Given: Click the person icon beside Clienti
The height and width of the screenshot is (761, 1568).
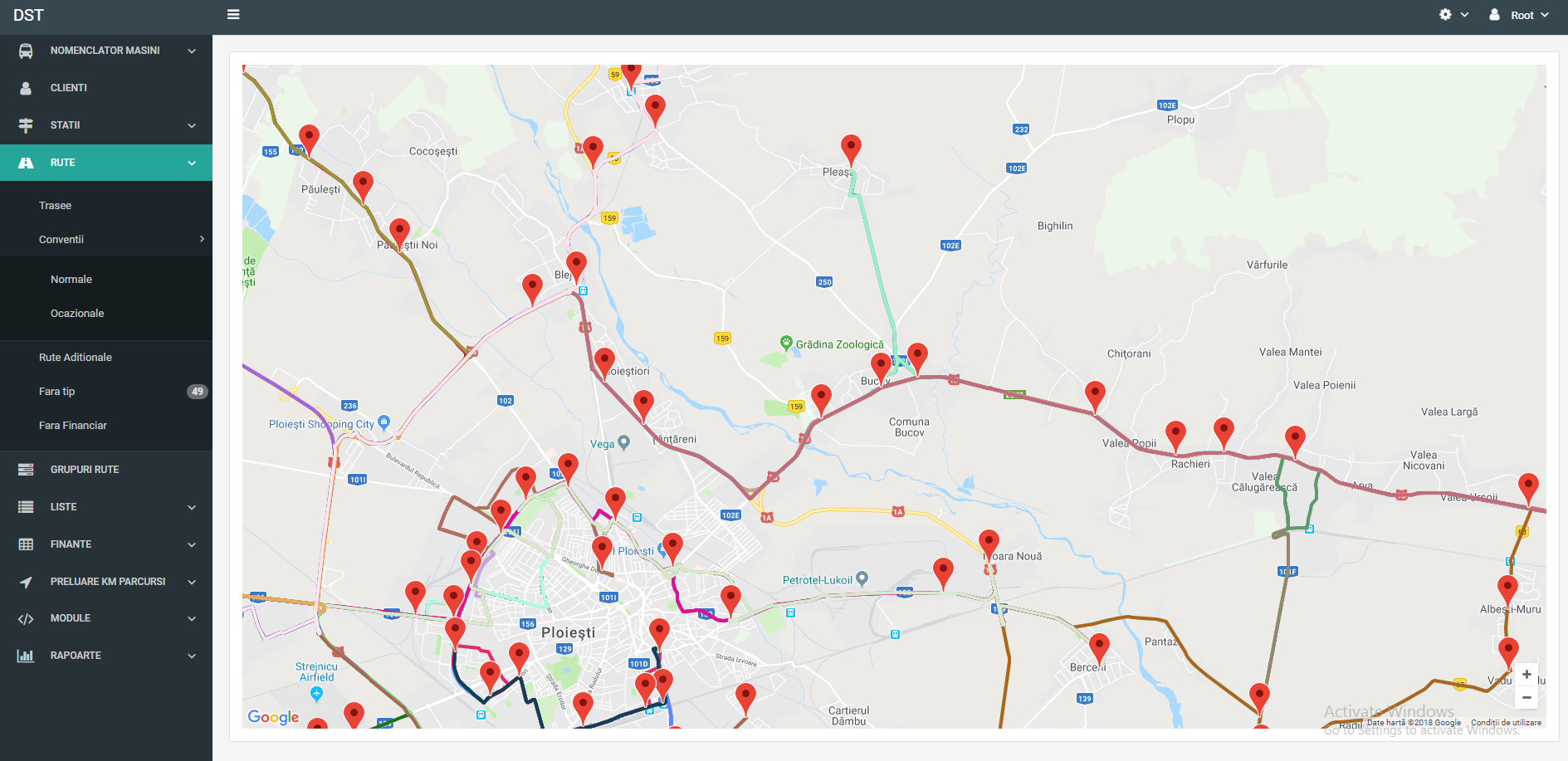Looking at the screenshot, I should point(26,88).
